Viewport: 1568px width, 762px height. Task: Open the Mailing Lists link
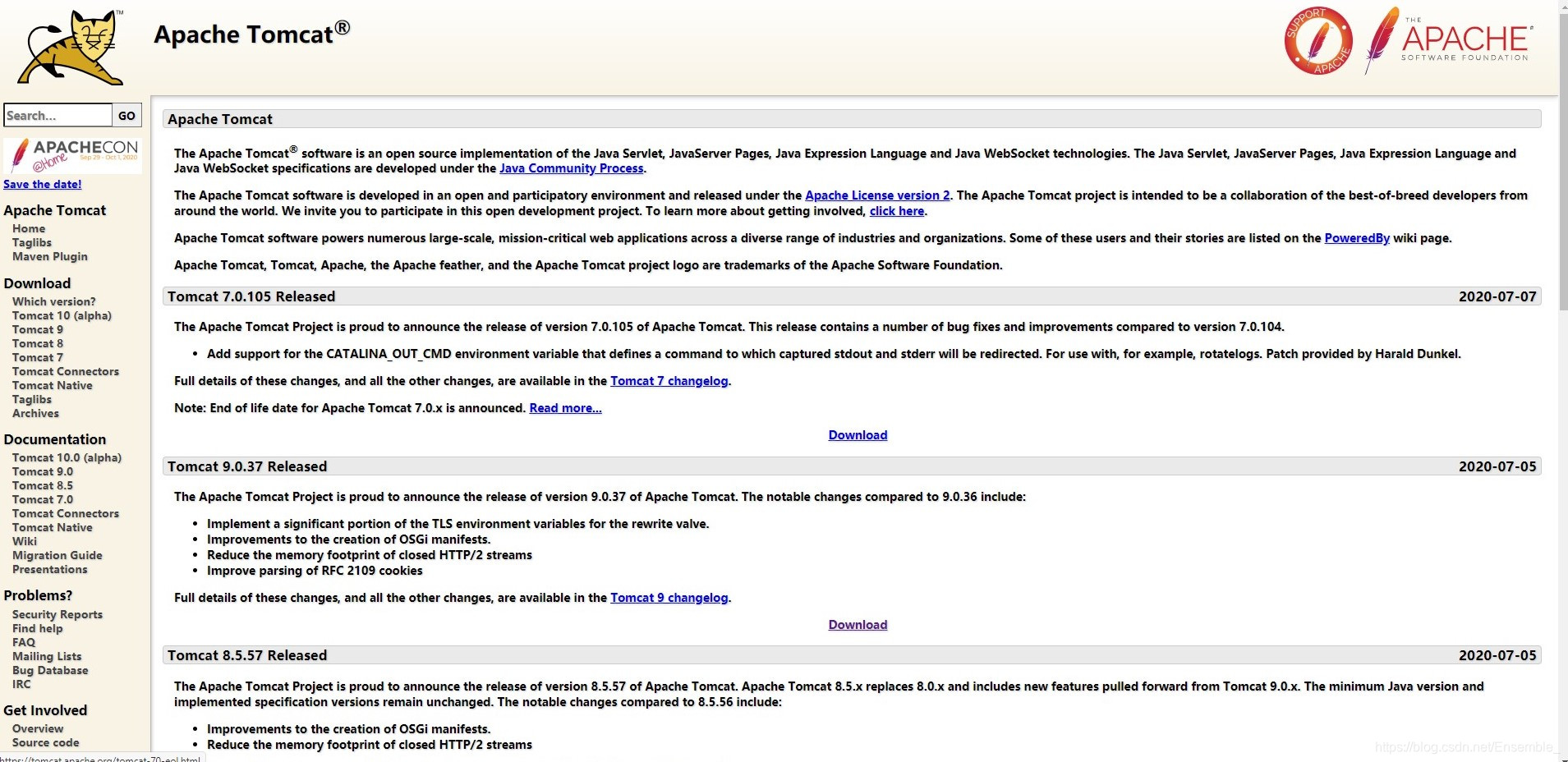47,656
